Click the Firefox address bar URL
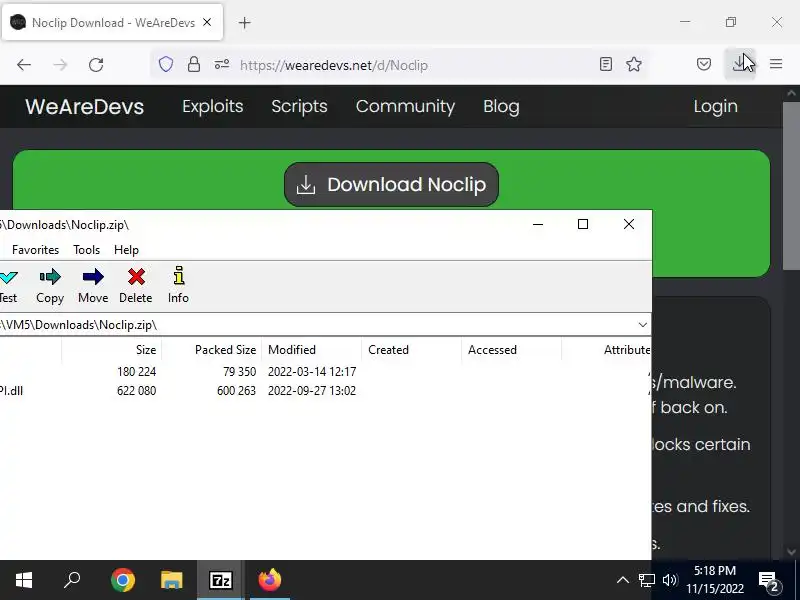This screenshot has height=600, width=800. tap(334, 65)
